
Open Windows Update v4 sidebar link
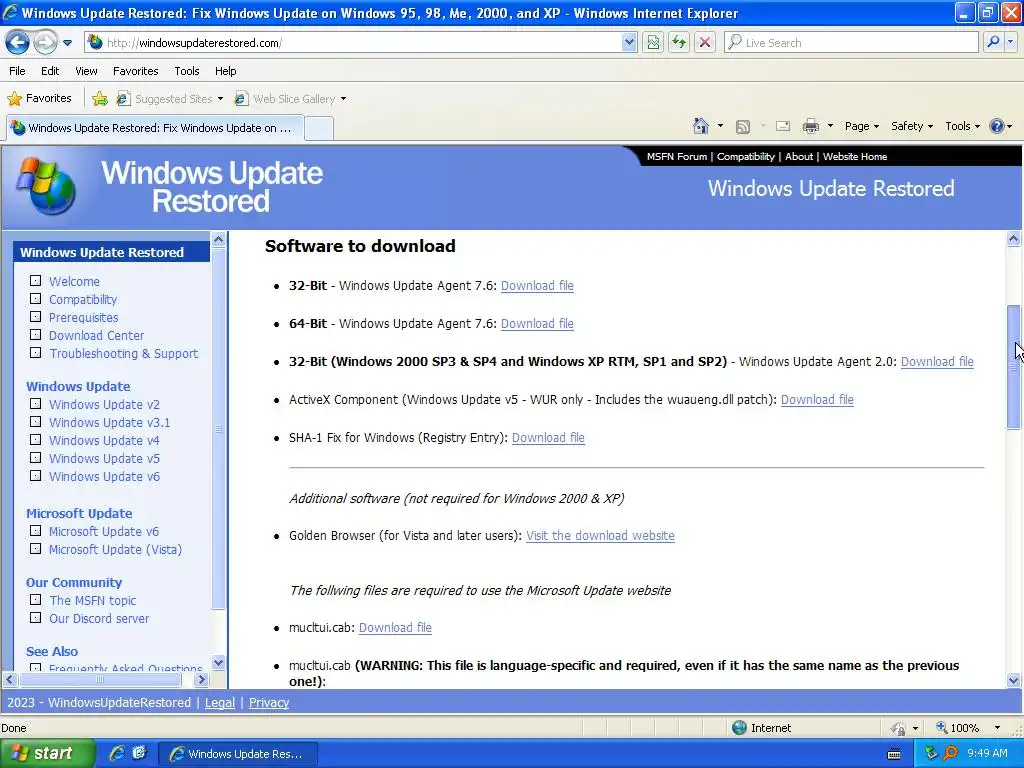(x=104, y=441)
